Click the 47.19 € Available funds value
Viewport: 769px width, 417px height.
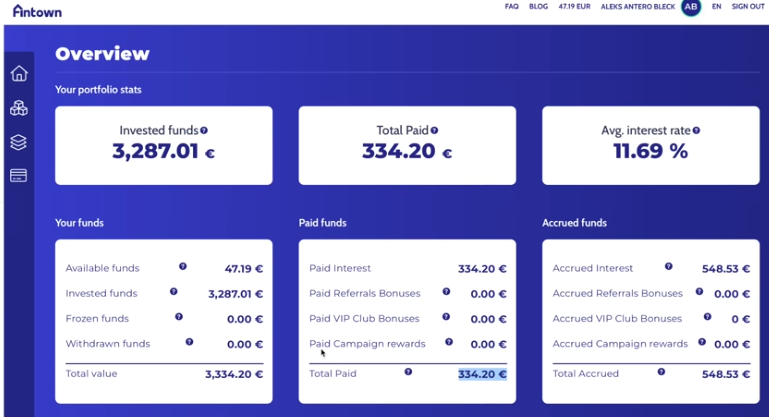(x=244, y=269)
